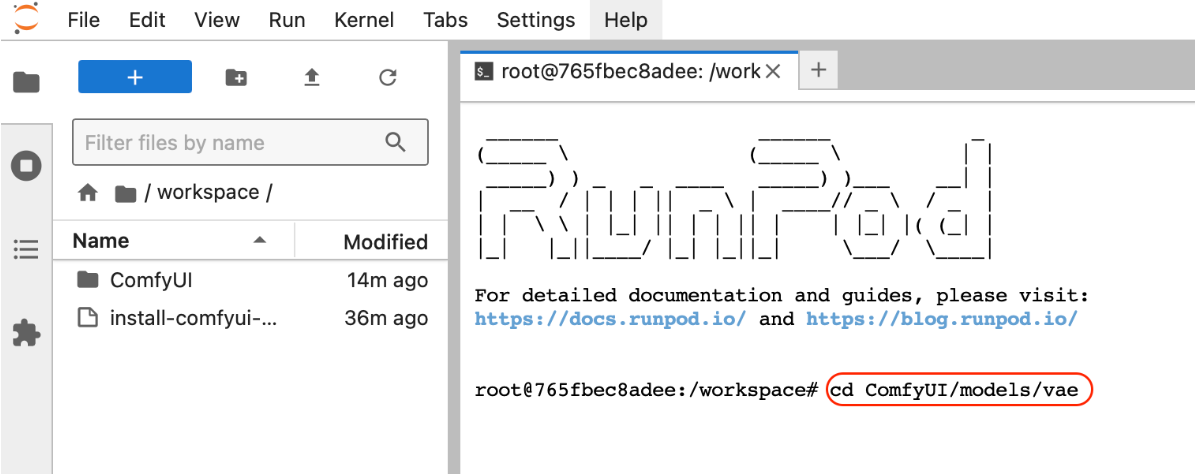This screenshot has width=1195, height=474.
Task: Add a new tab with plus button
Action: (818, 70)
